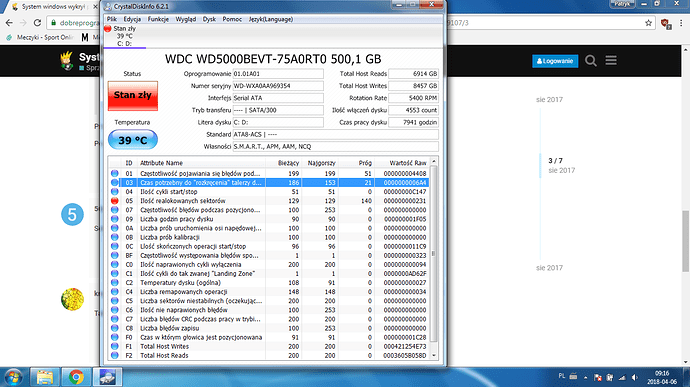Screen dimensions: 690x387
Task: Bookmark page with the star icon
Action: (648, 23)
